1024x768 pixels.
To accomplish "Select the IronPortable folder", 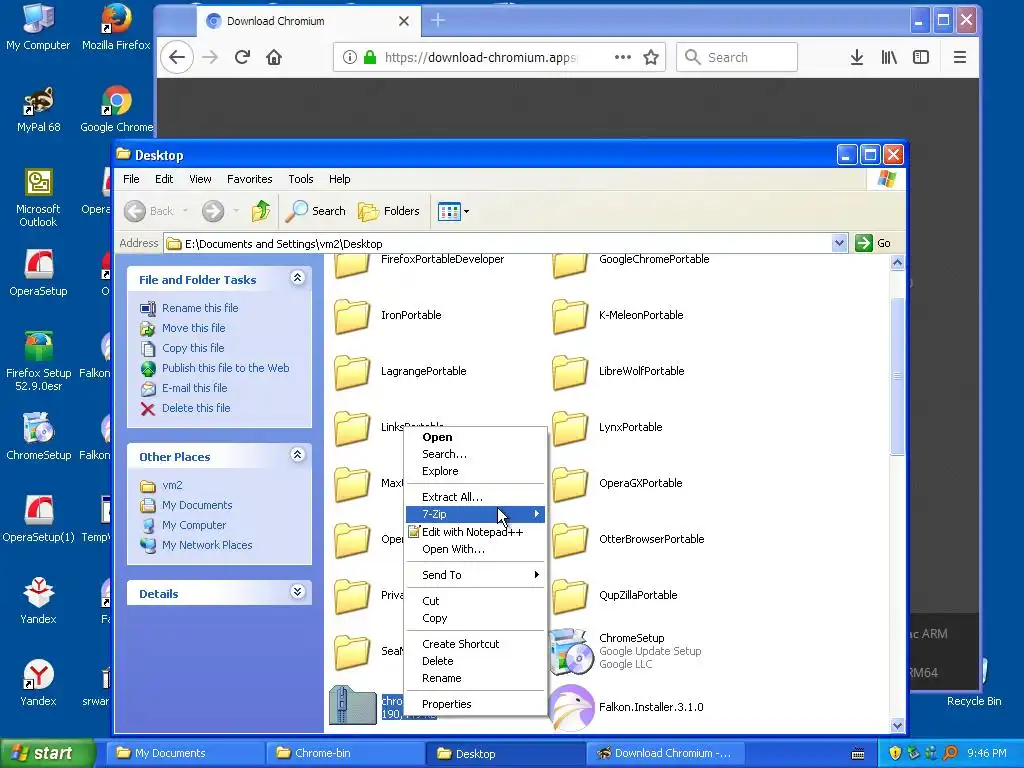I will (388, 315).
